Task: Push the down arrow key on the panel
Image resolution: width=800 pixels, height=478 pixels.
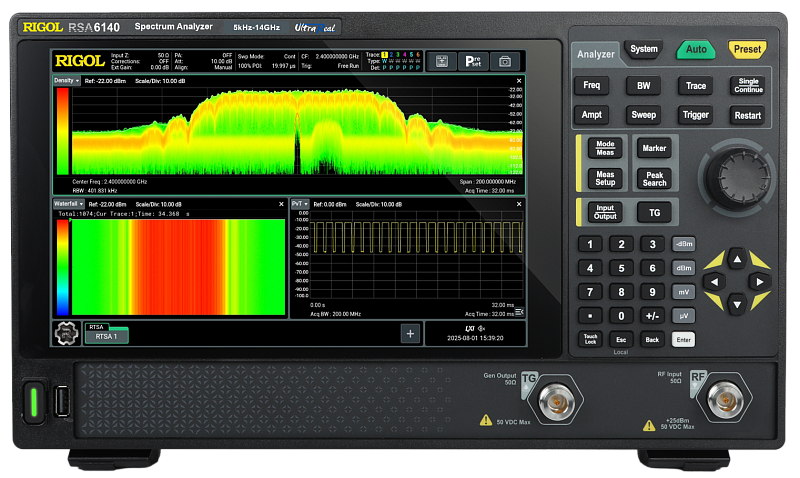Action: tap(737, 305)
